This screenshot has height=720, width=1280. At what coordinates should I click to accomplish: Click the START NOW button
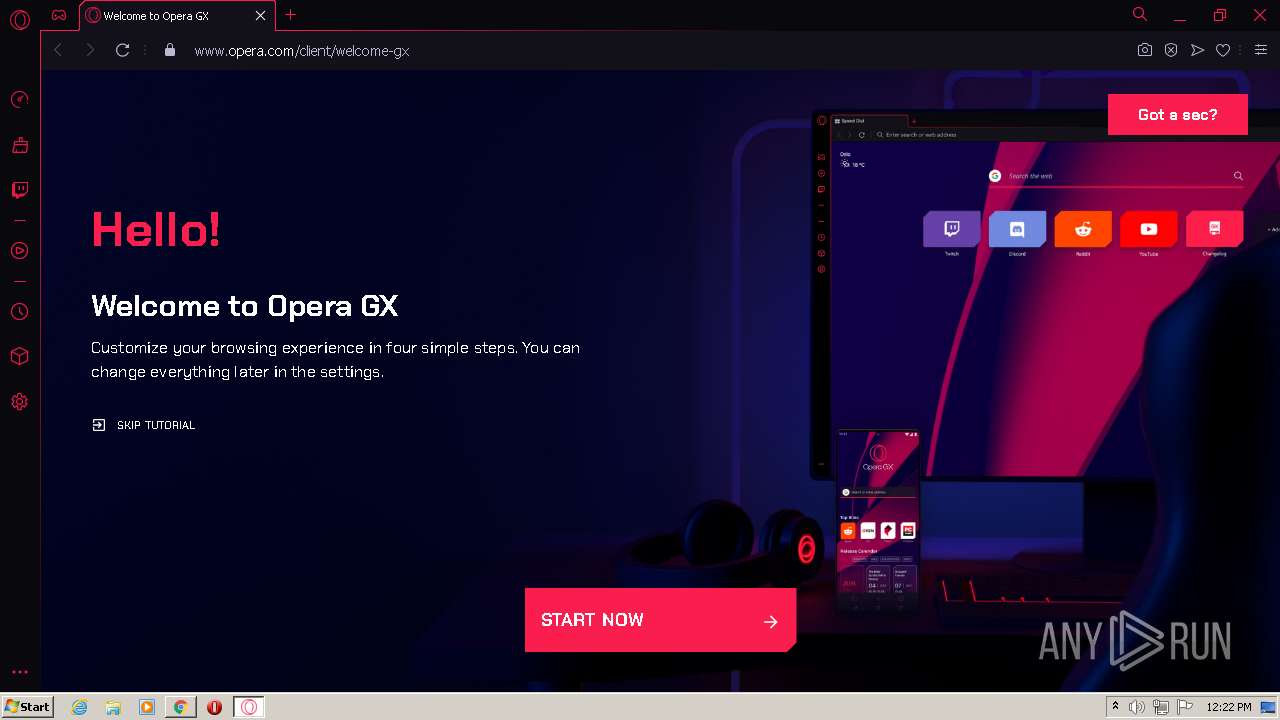[x=660, y=620]
